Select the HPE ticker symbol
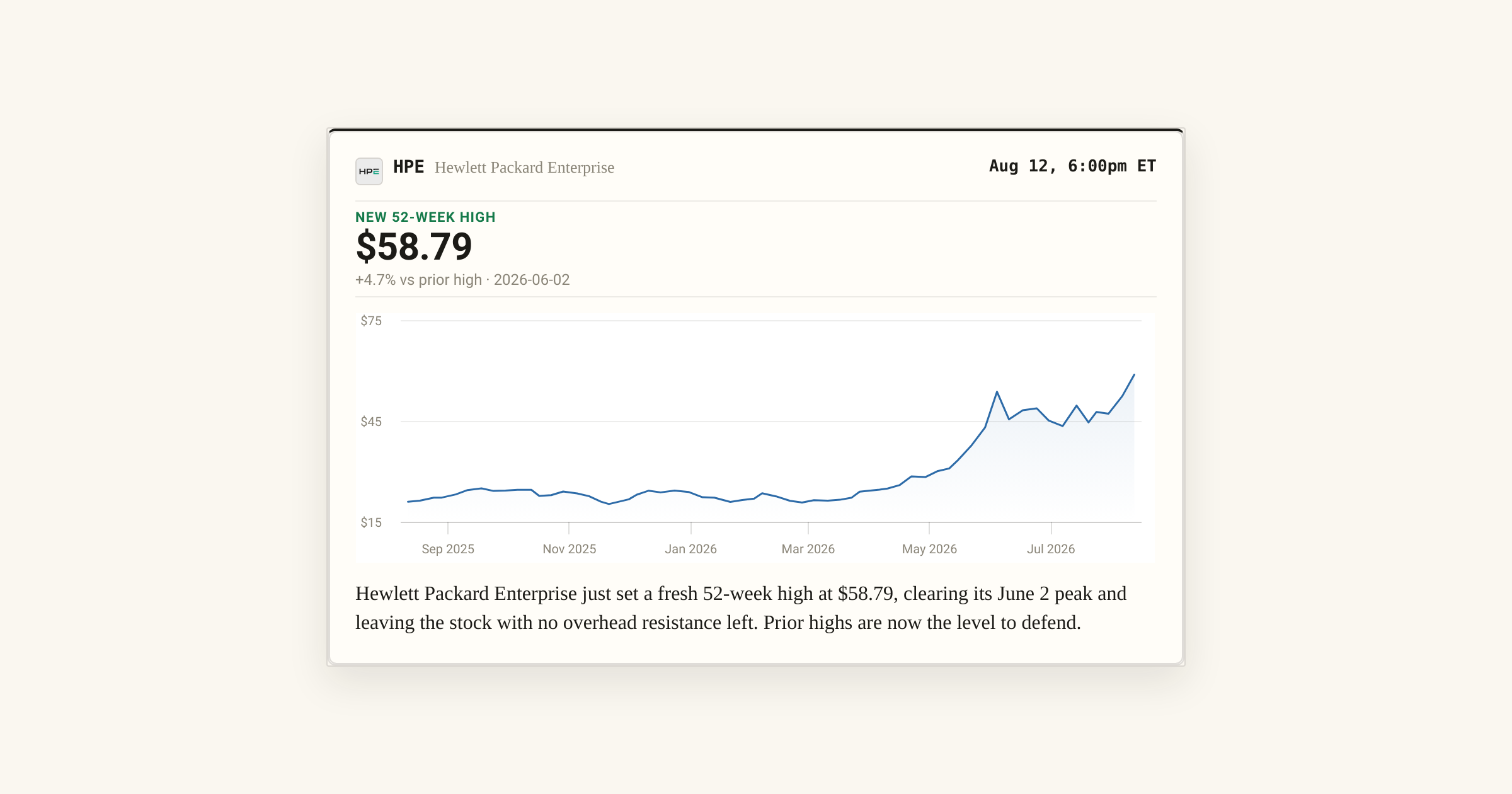This screenshot has width=1512, height=794. pos(408,167)
